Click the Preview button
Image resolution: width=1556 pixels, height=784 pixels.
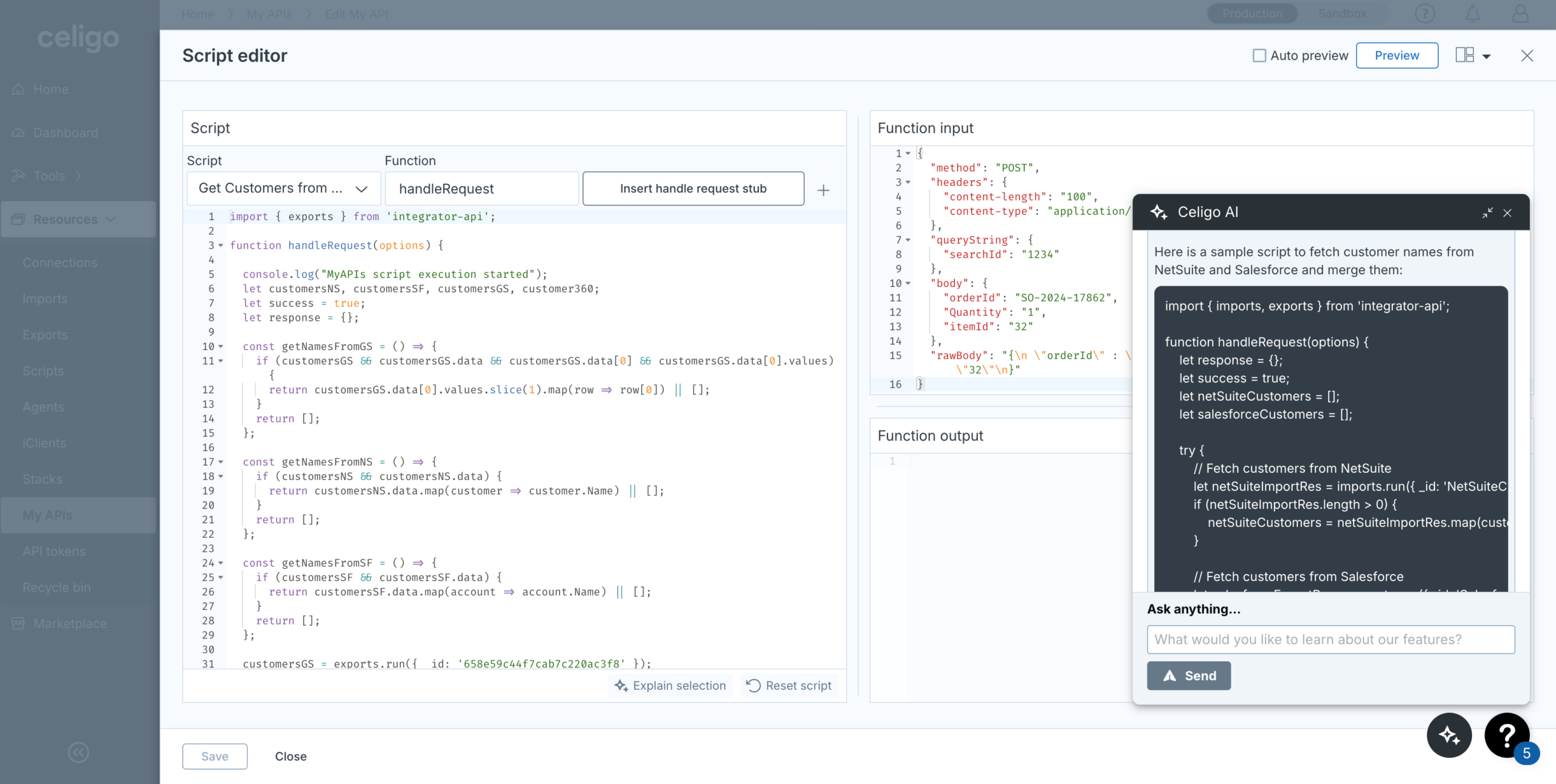click(x=1396, y=55)
